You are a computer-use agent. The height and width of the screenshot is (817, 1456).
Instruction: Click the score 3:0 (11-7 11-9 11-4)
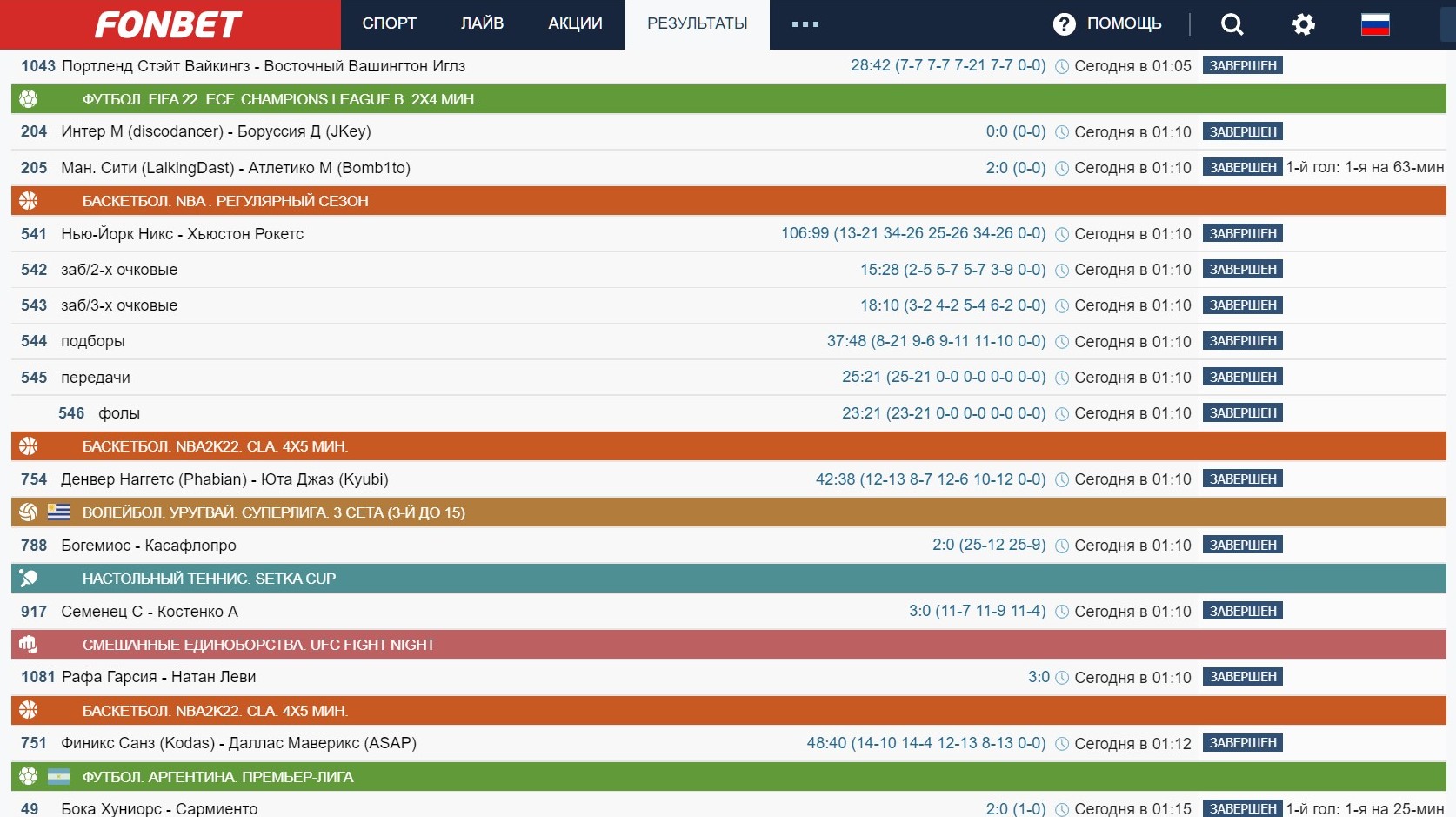(x=978, y=611)
